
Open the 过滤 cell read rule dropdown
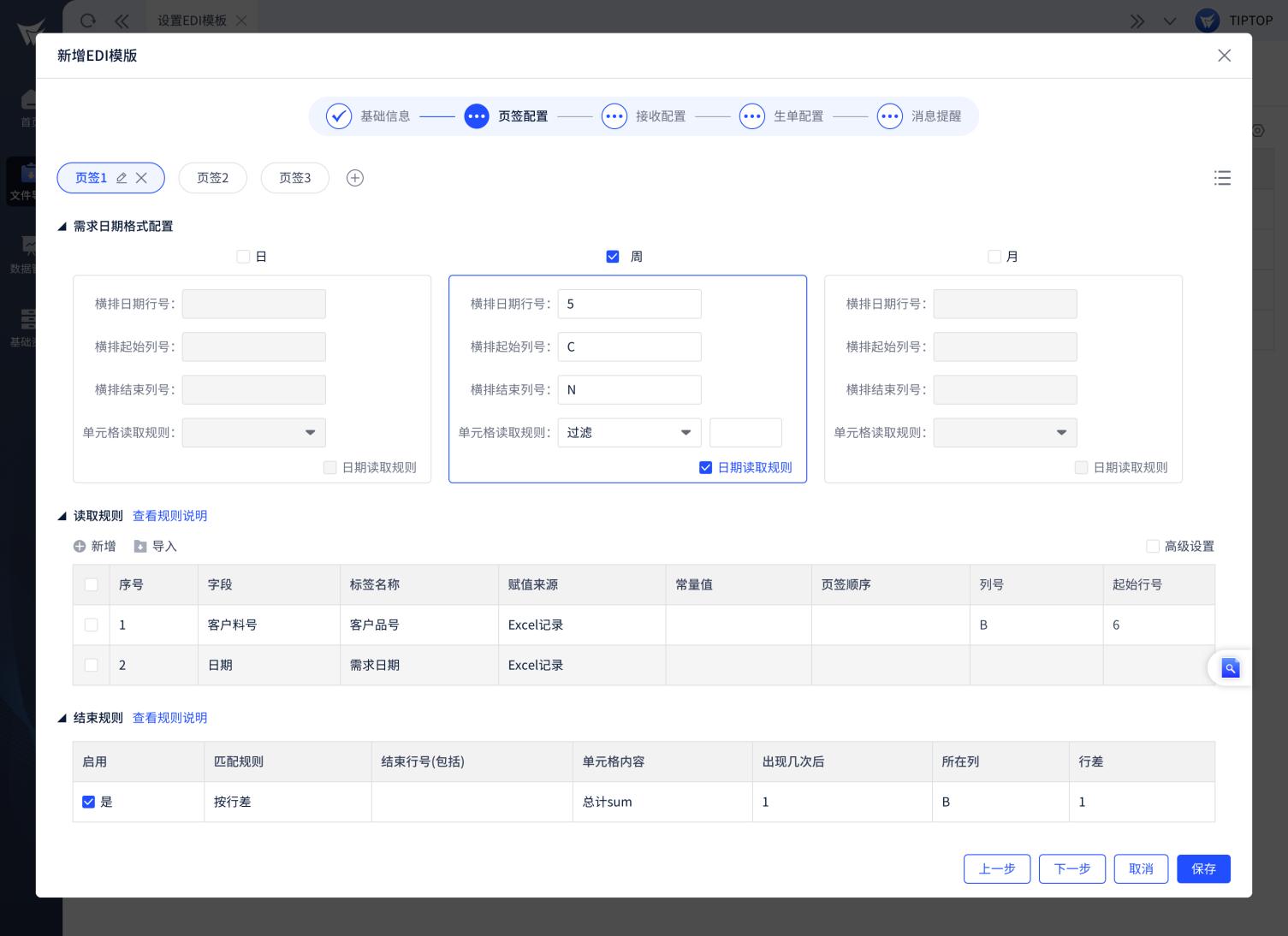tap(629, 433)
